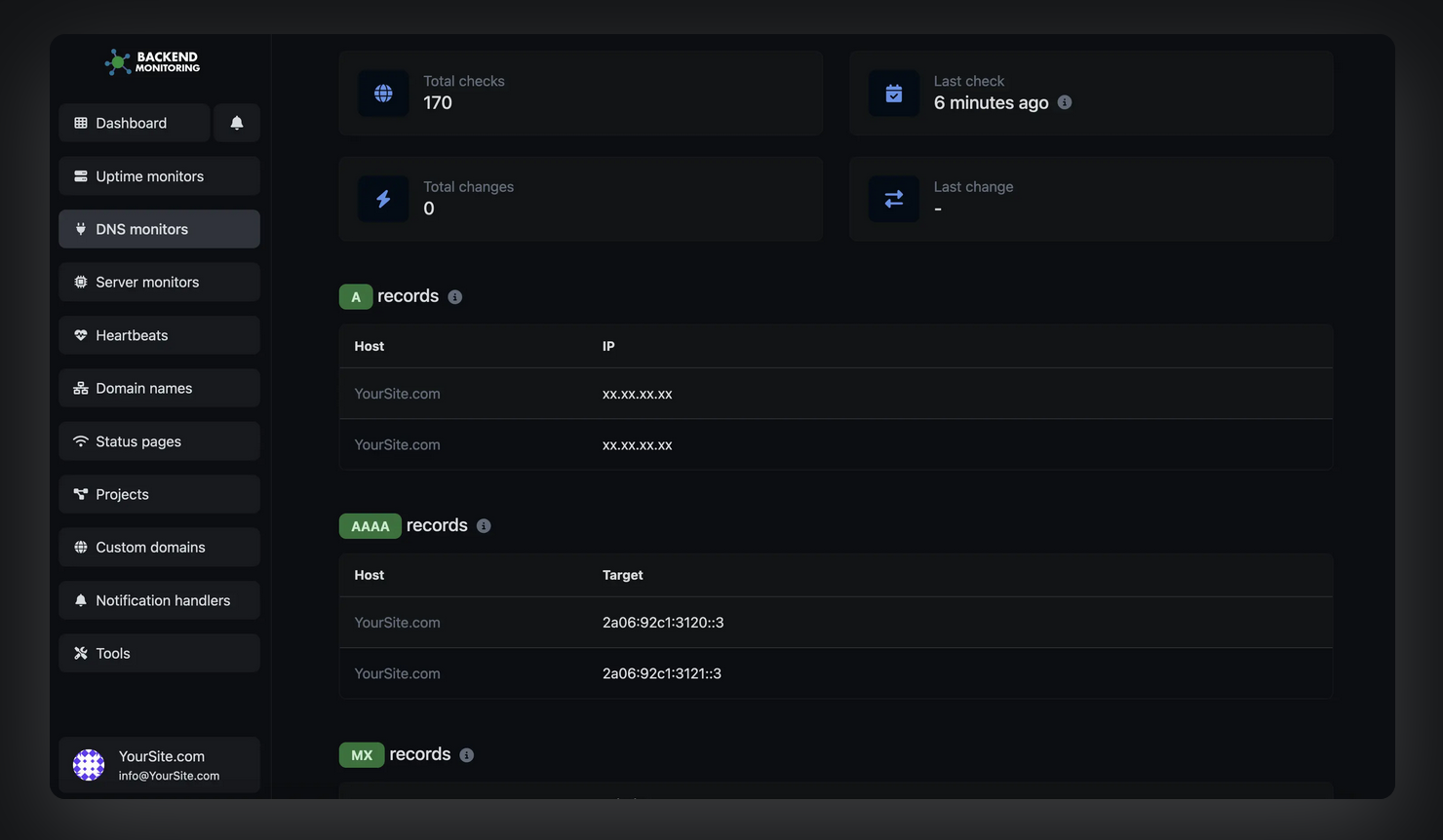
Task: Select target 2a06:92c1:3120::3
Action: click(x=663, y=623)
